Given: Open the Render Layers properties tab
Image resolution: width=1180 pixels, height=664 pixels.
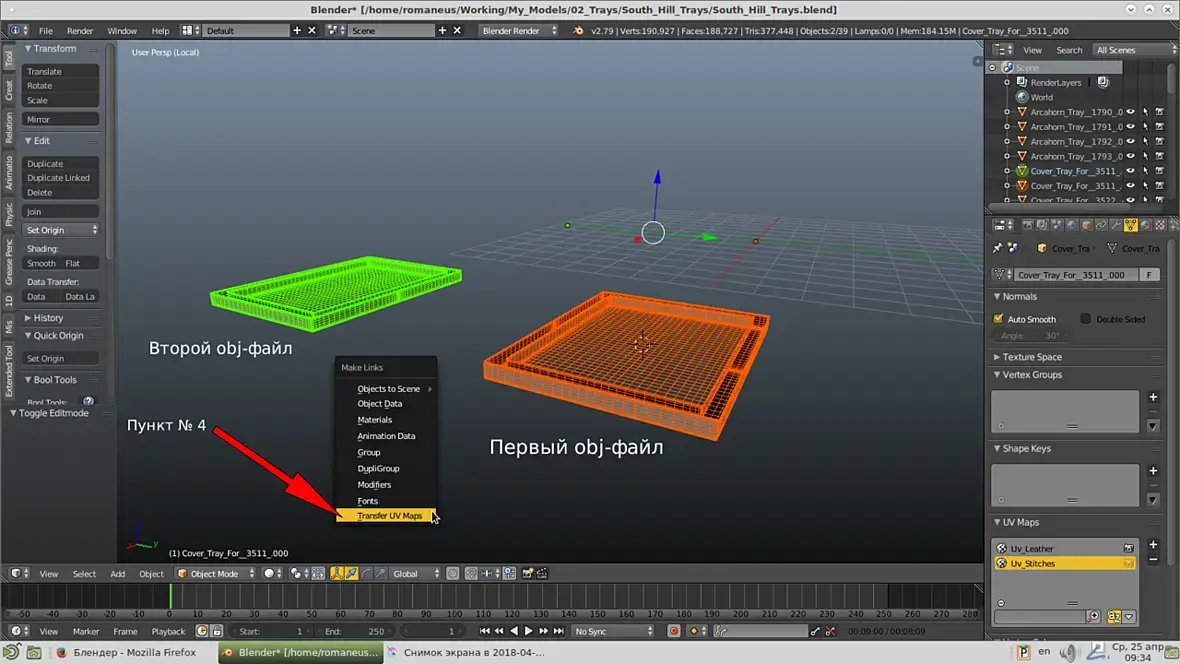Looking at the screenshot, I should [1042, 224].
